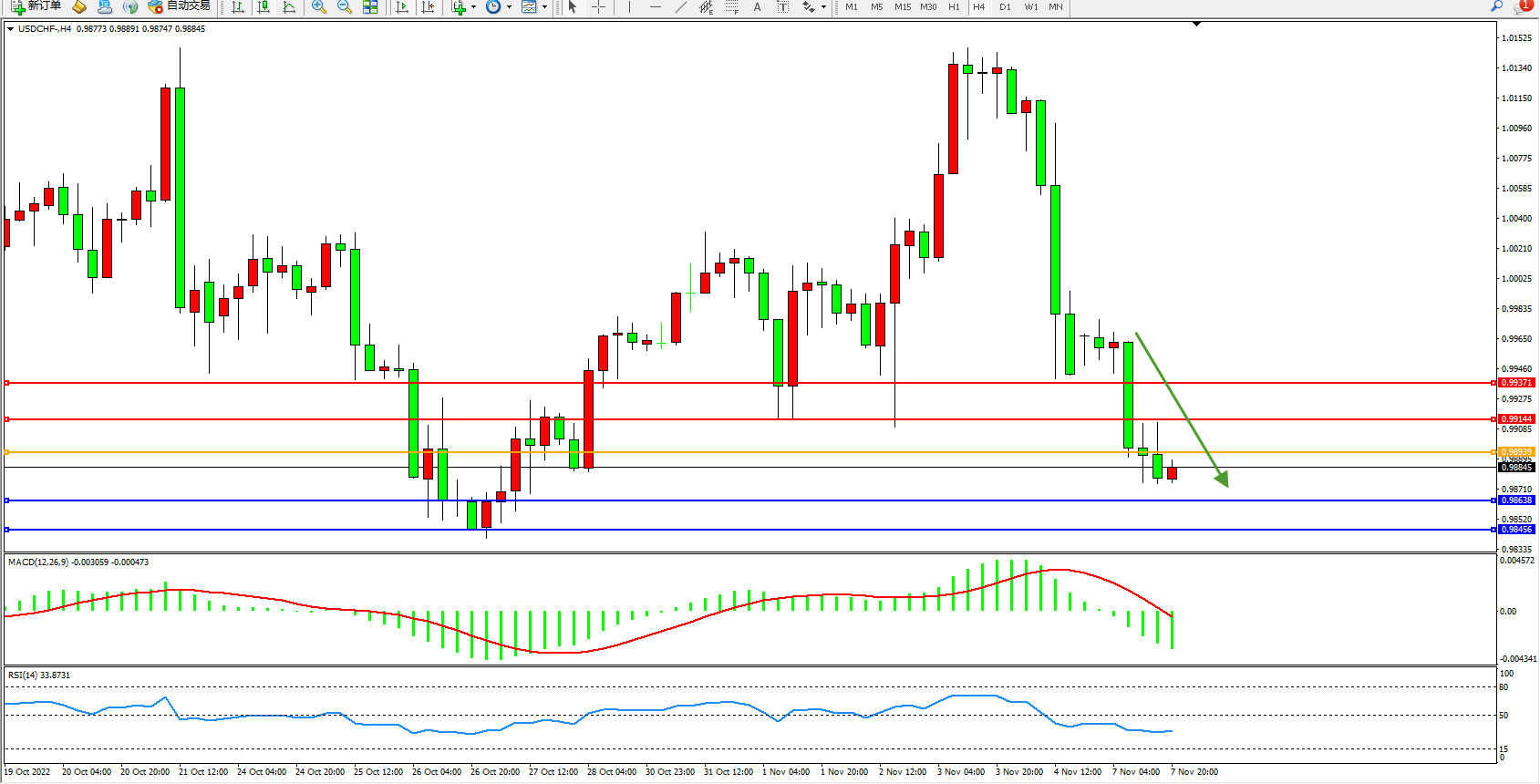Select the trendline drawing tool
The height and width of the screenshot is (784, 1540).
tap(680, 7)
